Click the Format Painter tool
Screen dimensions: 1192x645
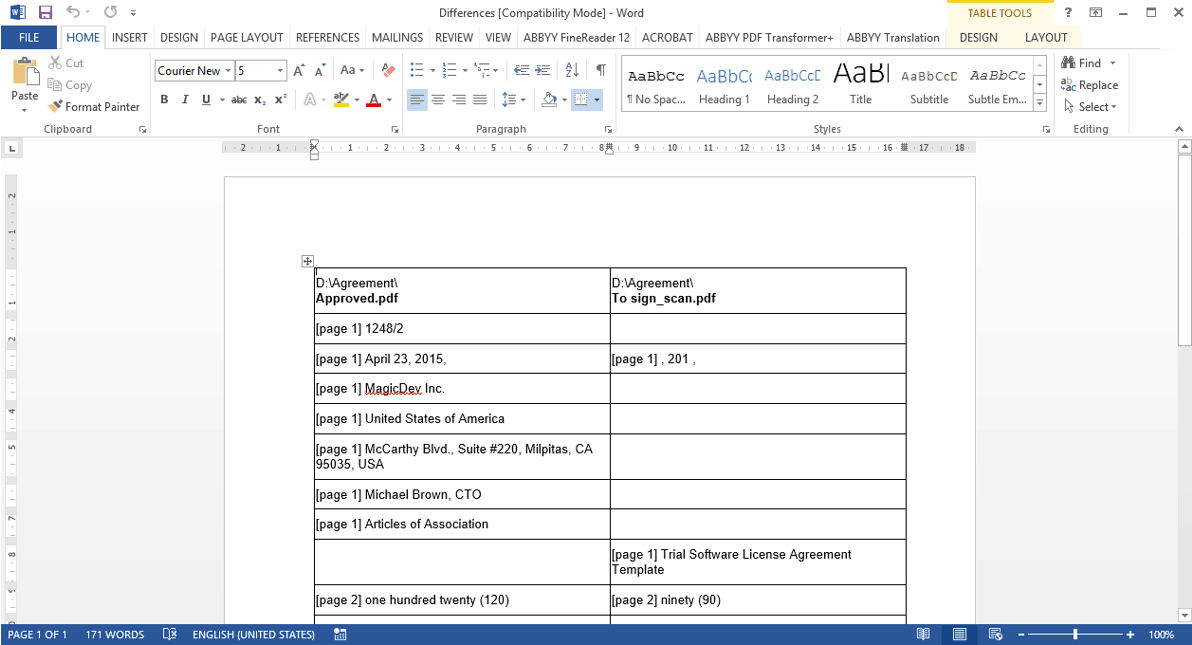coord(95,107)
